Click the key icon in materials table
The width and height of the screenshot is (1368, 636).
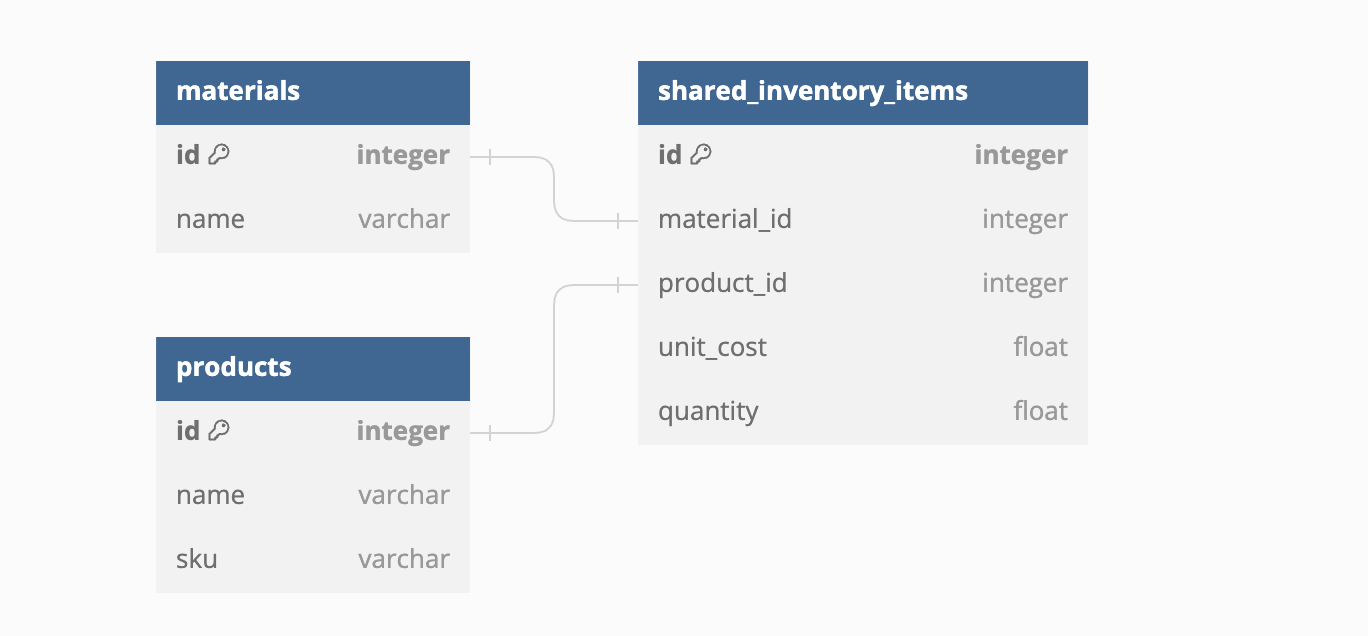click(219, 155)
